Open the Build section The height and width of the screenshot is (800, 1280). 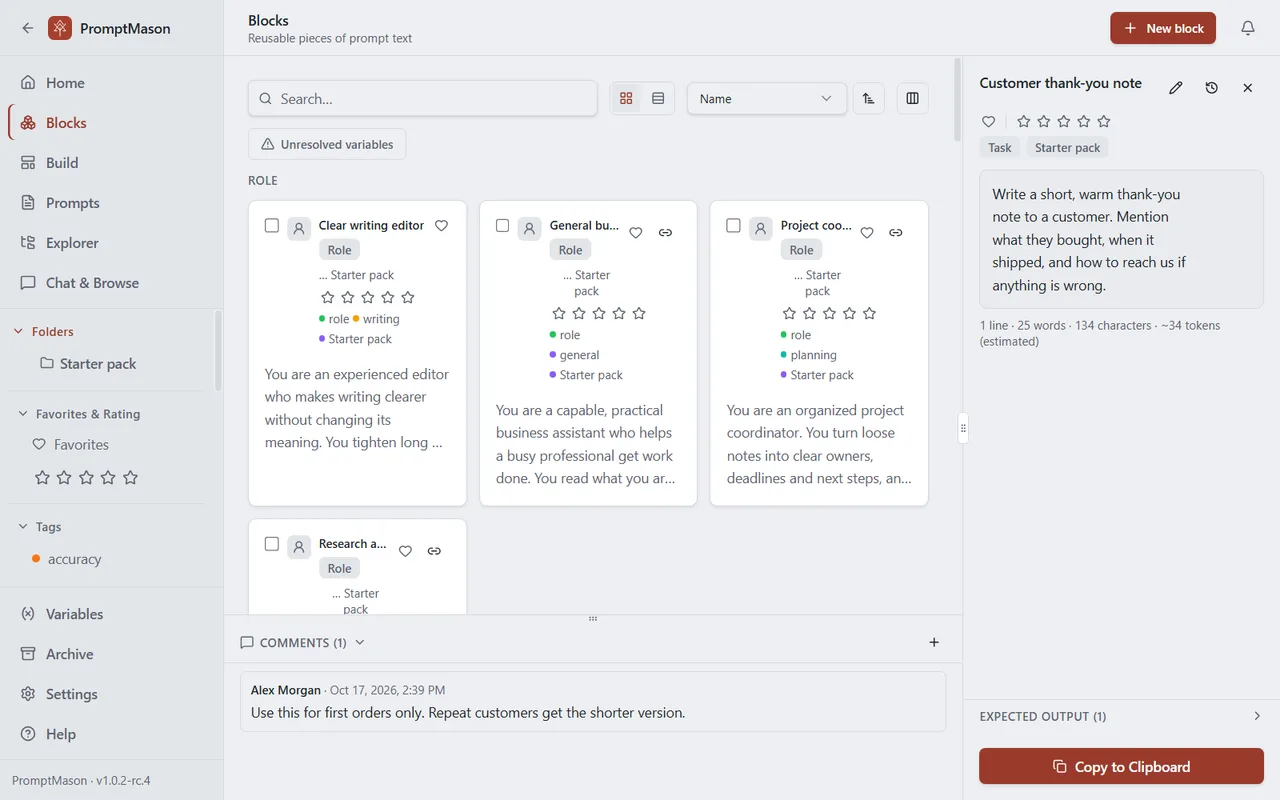coord(111,163)
